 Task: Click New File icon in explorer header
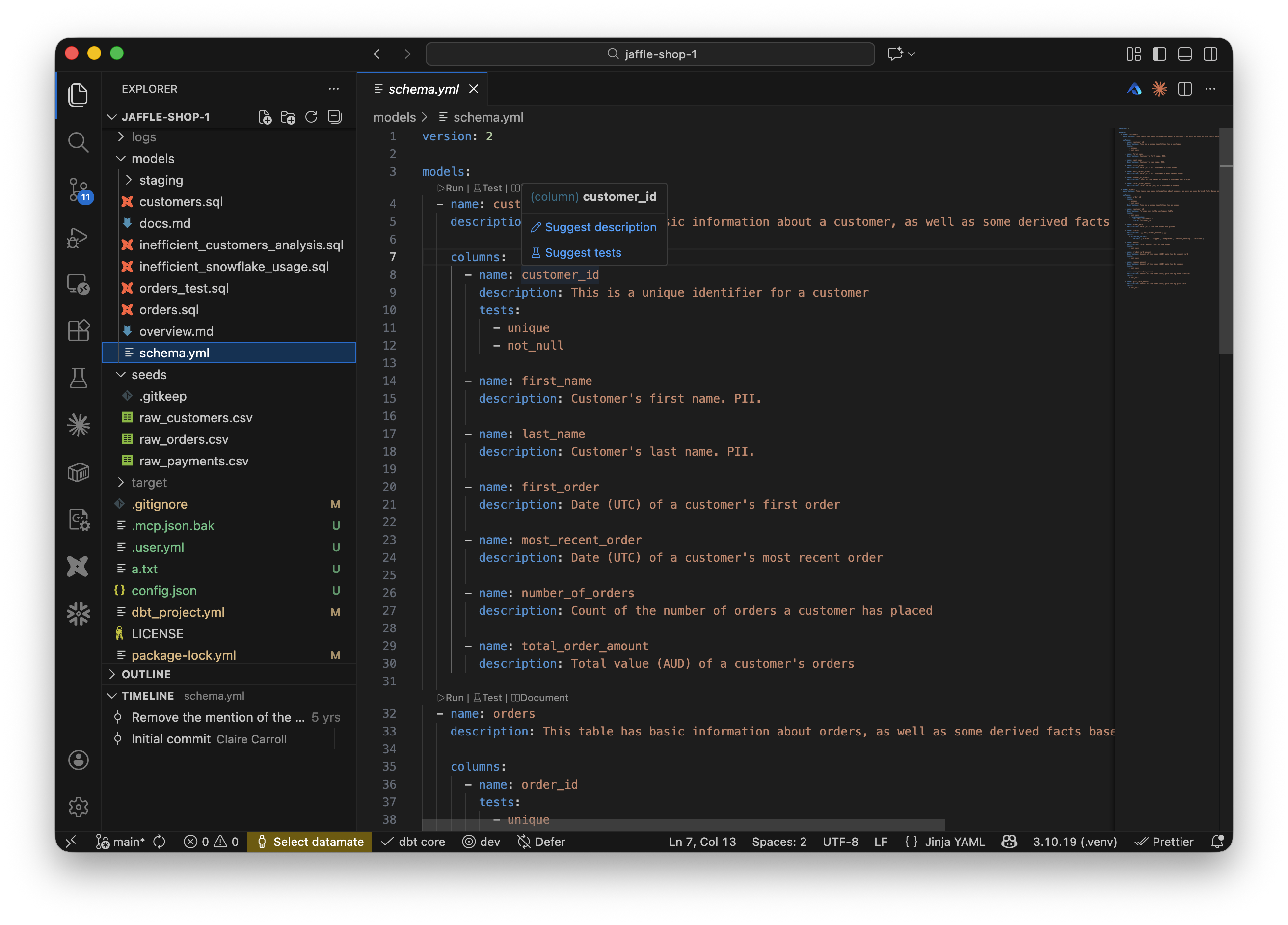pyautogui.click(x=265, y=117)
